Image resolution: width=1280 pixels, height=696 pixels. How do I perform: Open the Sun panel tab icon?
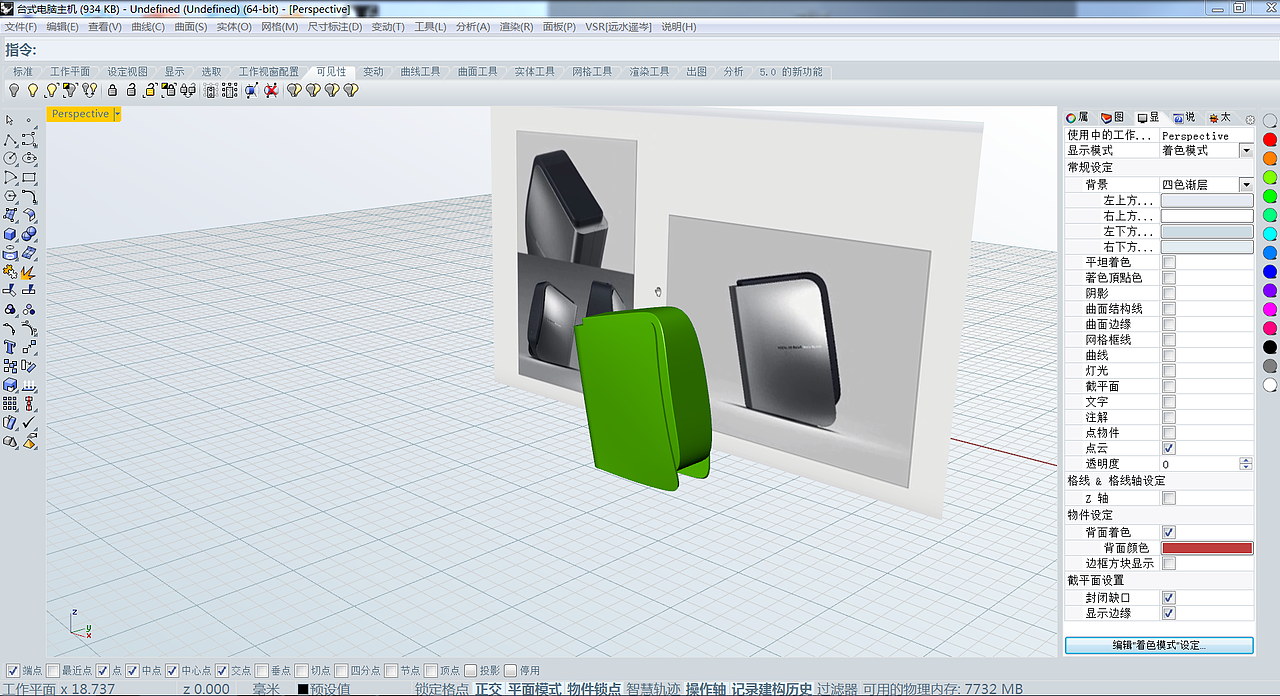pyautogui.click(x=1219, y=118)
